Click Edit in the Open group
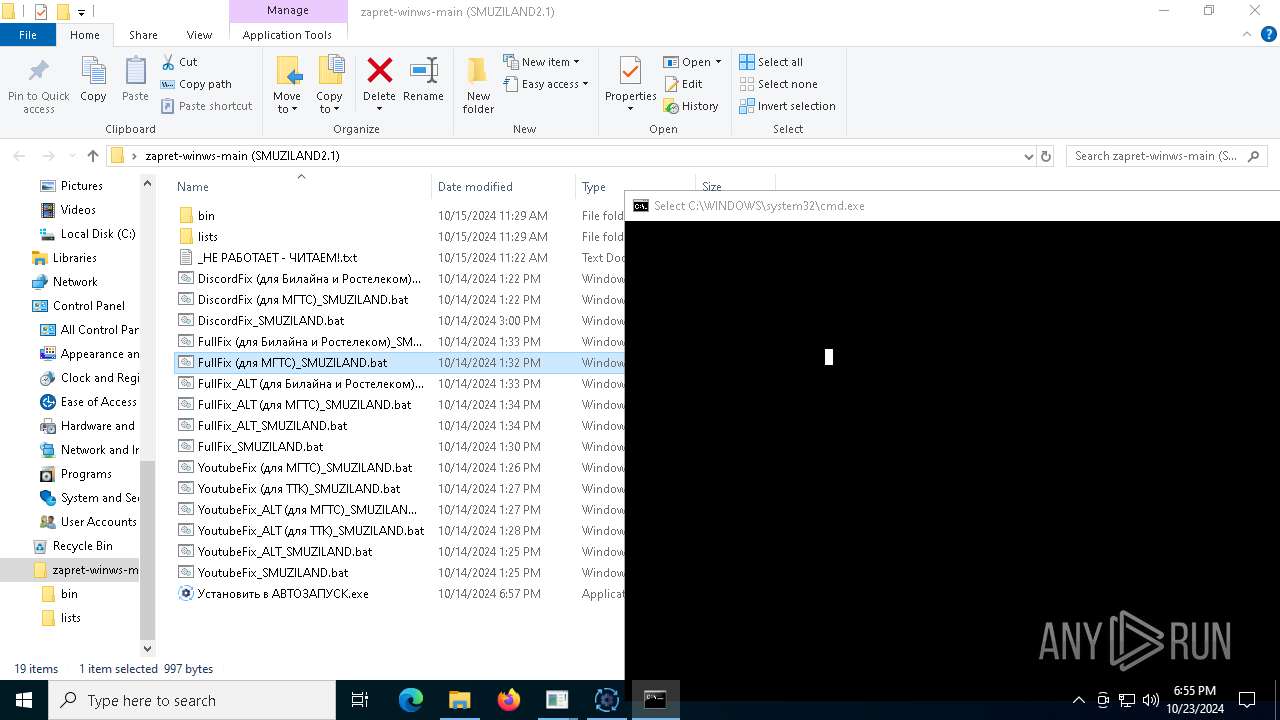 683,84
